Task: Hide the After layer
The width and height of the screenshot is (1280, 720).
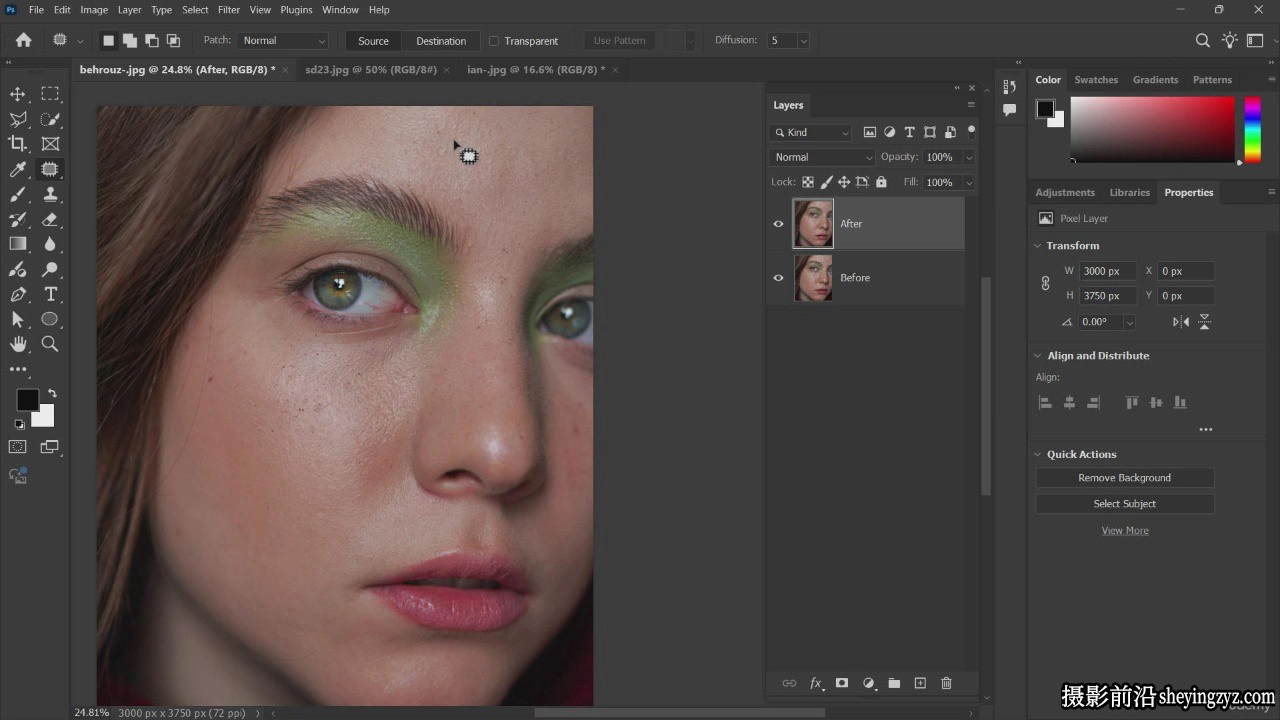Action: tap(778, 224)
